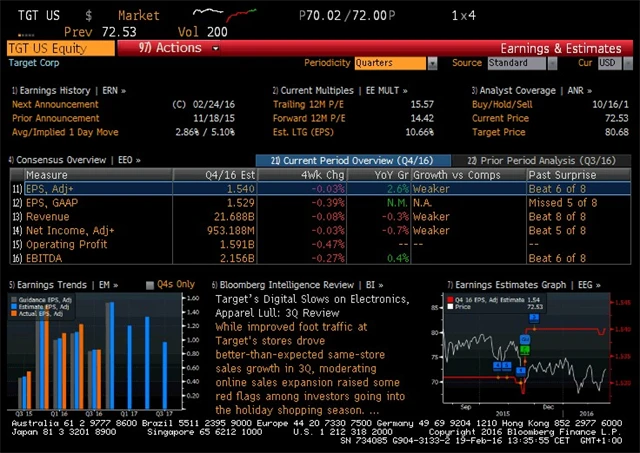
Task: Click the TGT US Equity ticker field
Action: (x=60, y=48)
